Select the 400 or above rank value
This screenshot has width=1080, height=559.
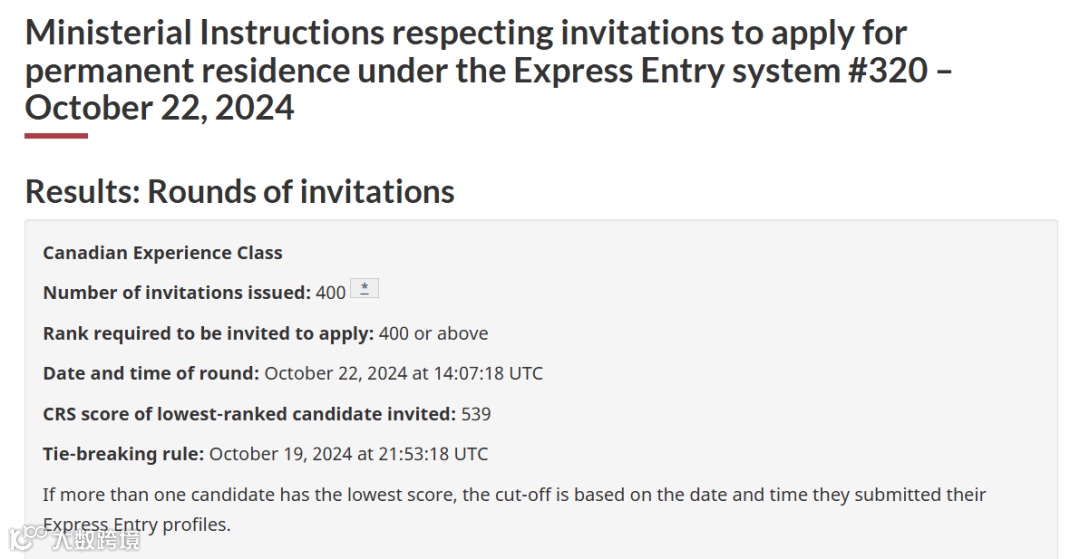[x=433, y=333]
